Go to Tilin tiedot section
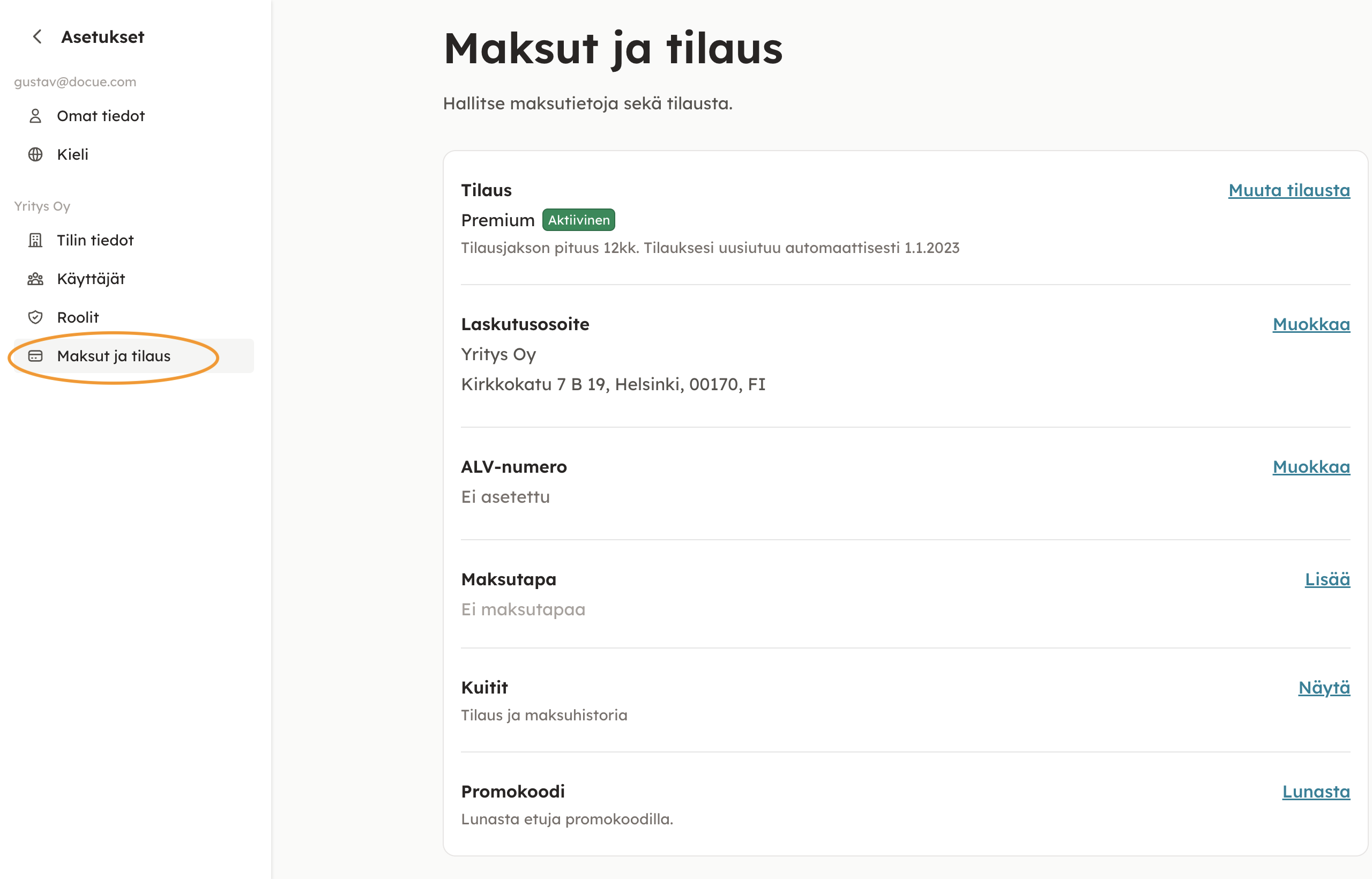 (x=95, y=240)
